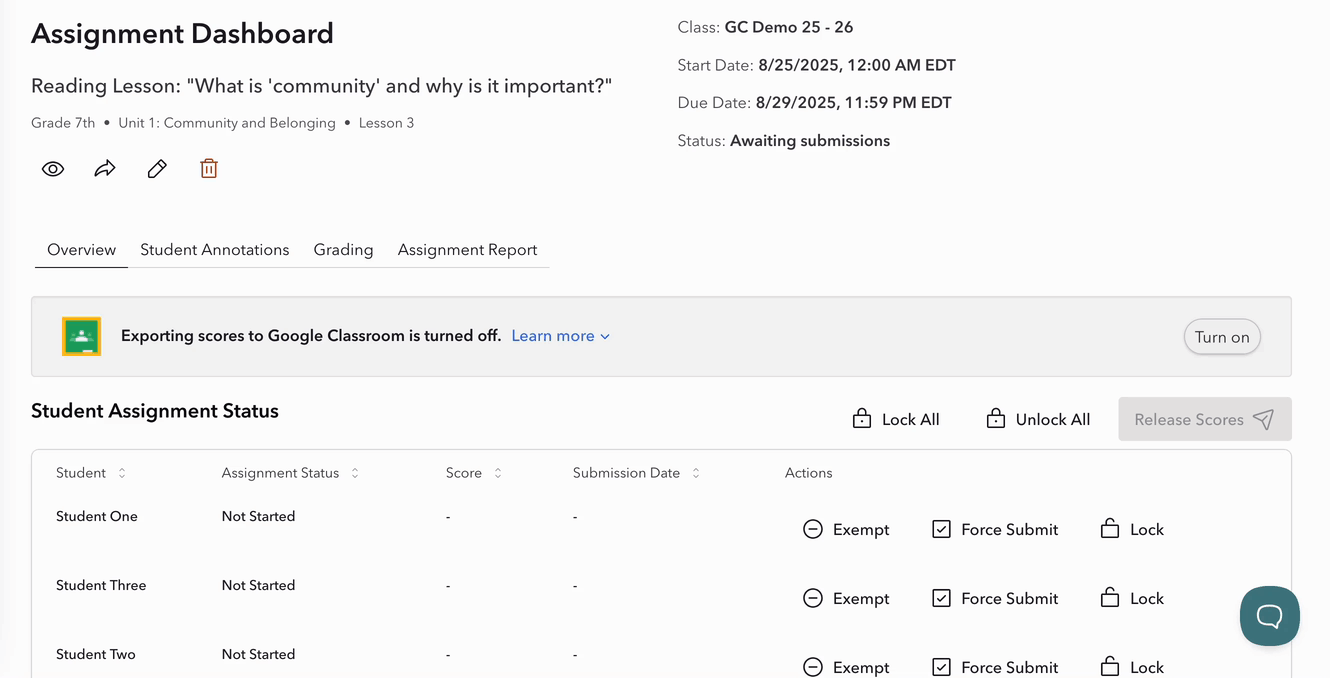
Task: Click lock icon for Student One
Action: click(1110, 529)
